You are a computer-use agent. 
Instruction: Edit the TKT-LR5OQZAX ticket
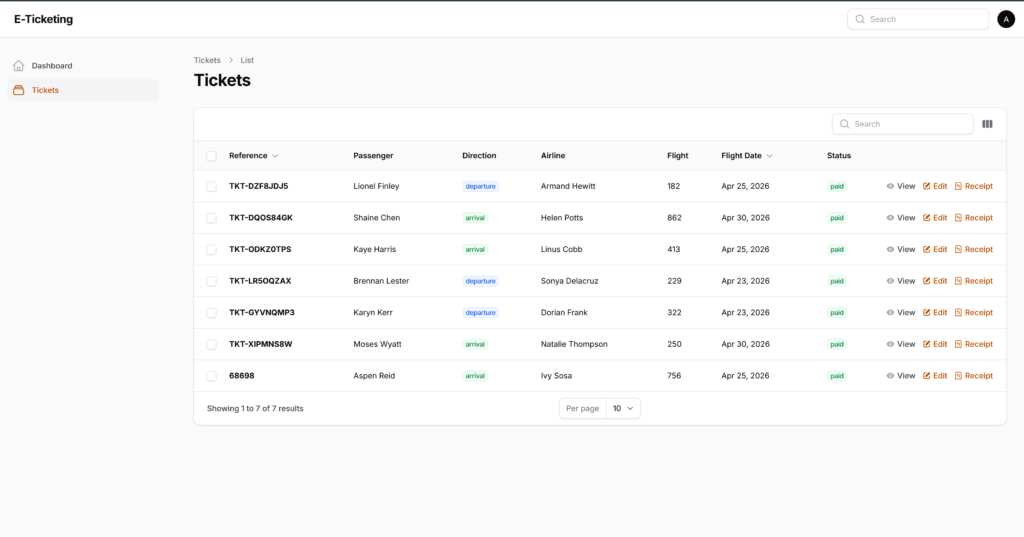click(935, 281)
